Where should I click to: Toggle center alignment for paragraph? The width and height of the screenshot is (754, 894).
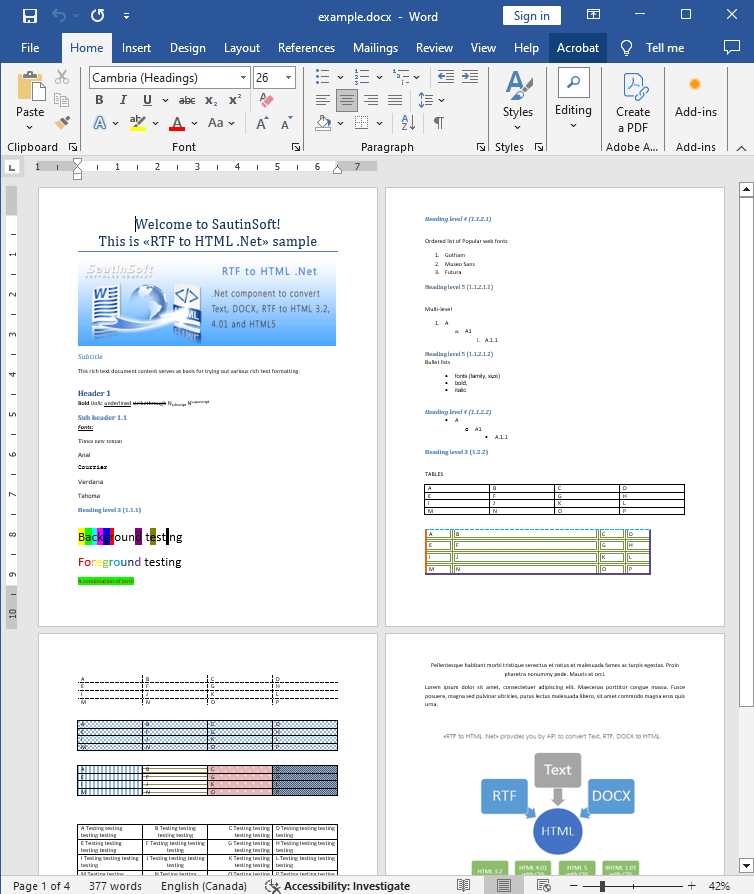tap(347, 100)
